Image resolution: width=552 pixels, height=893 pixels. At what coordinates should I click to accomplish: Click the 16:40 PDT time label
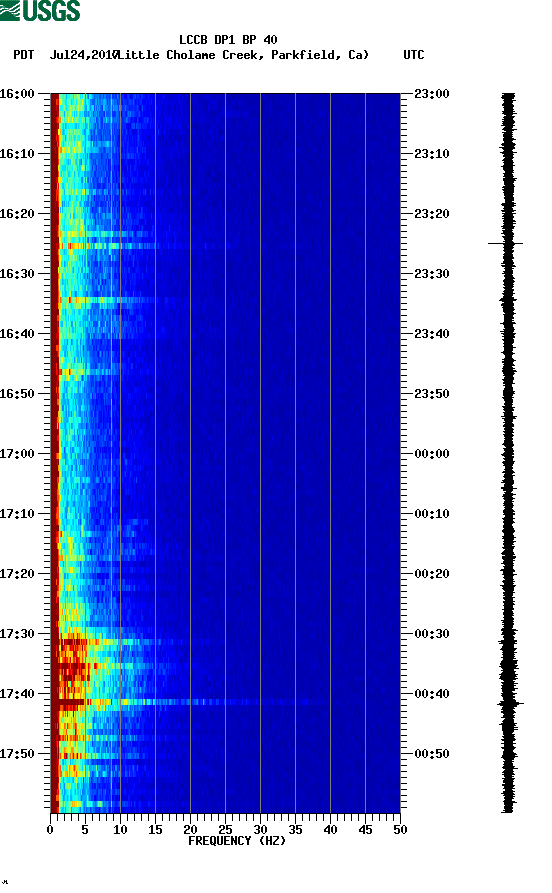pyautogui.click(x=17, y=334)
